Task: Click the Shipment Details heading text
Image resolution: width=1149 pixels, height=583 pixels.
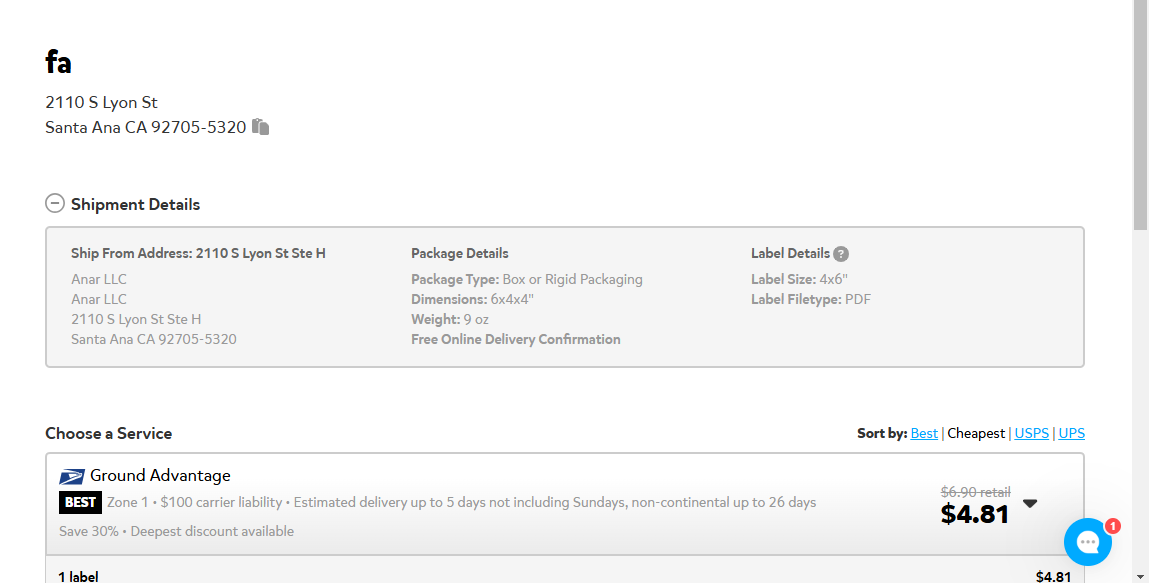Action: [x=136, y=204]
